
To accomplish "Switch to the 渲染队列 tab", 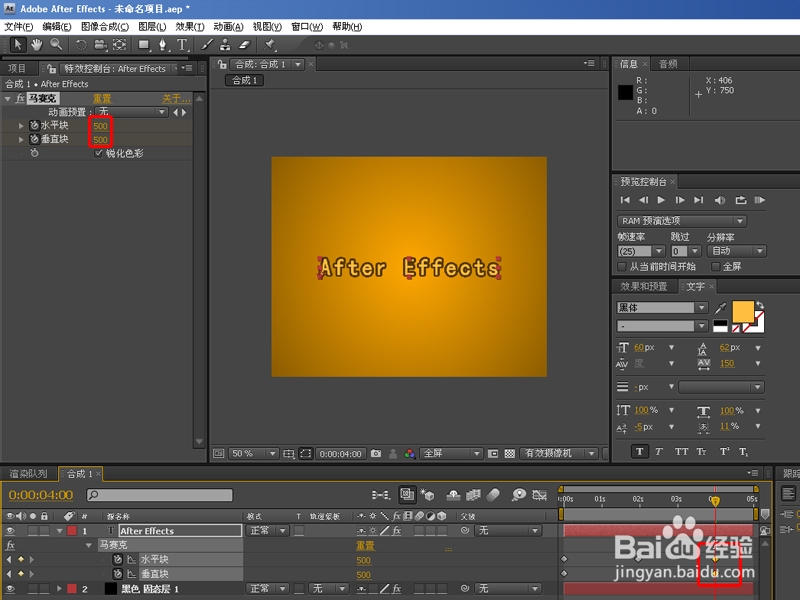I will tap(28, 473).
